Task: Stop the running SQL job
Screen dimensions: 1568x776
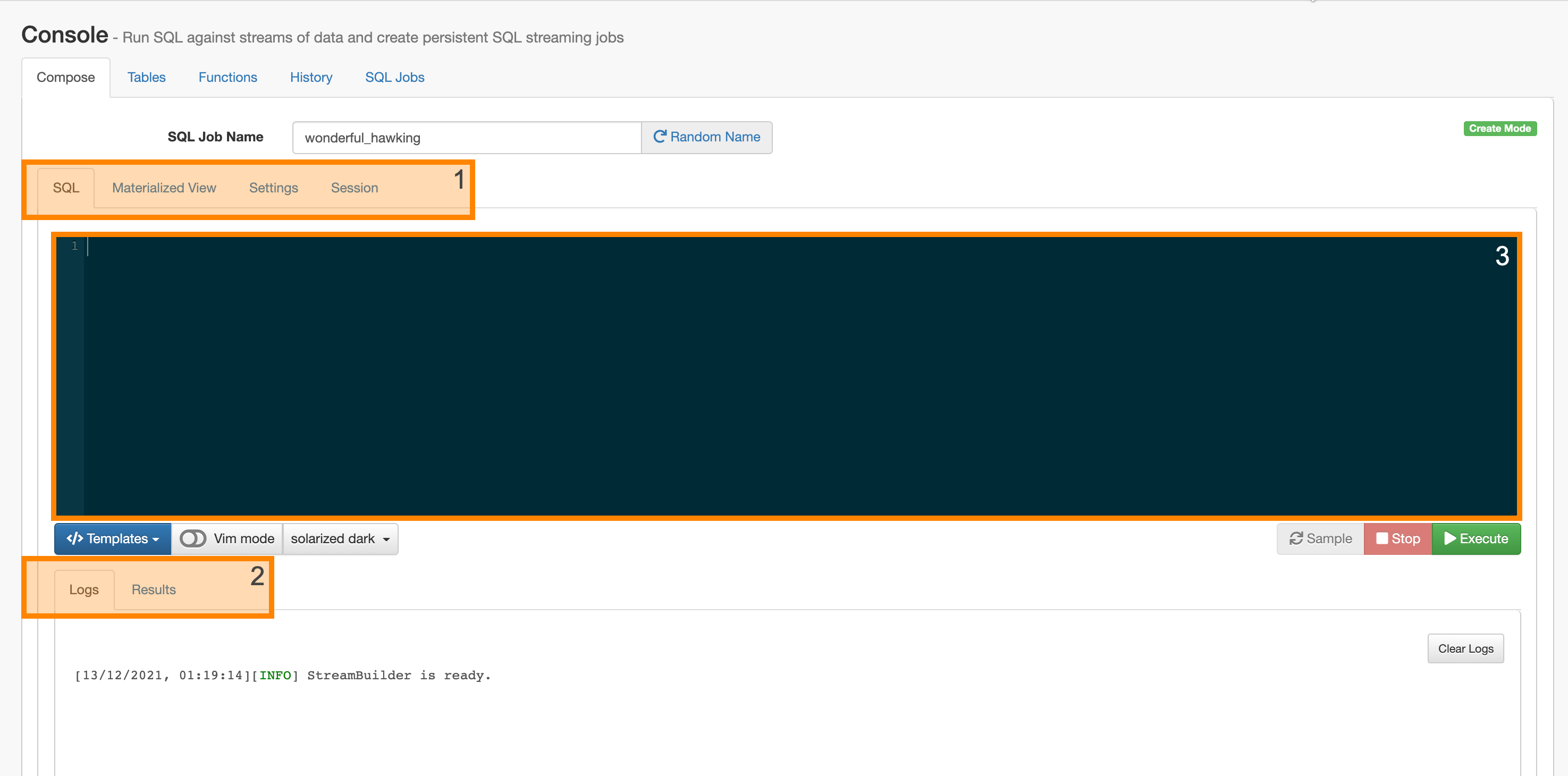Action: point(1397,538)
